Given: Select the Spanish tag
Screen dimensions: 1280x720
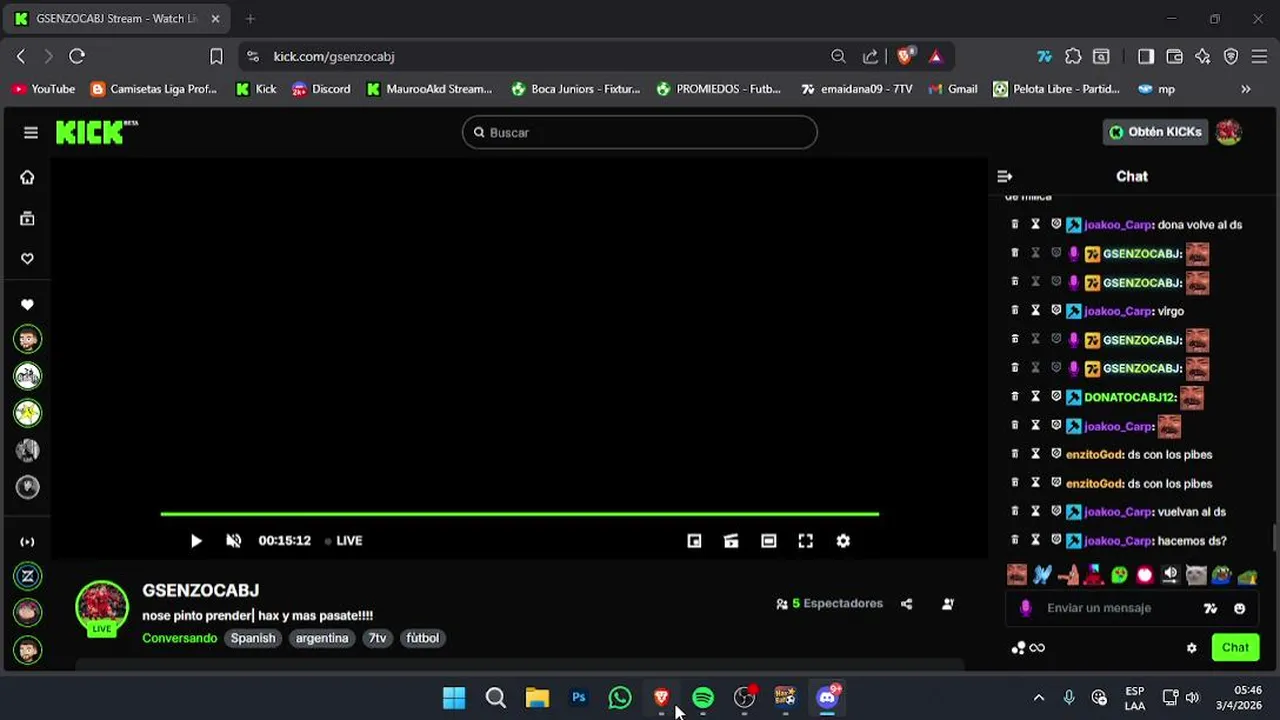Looking at the screenshot, I should coord(253,638).
